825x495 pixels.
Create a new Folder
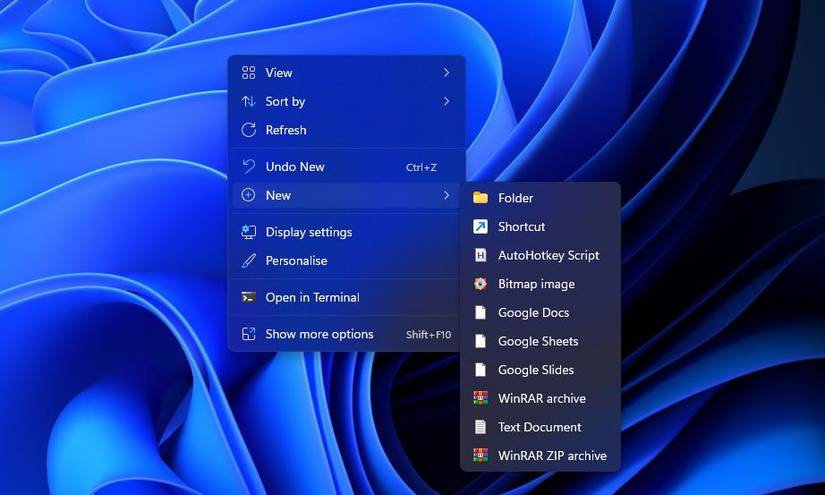tap(540, 198)
